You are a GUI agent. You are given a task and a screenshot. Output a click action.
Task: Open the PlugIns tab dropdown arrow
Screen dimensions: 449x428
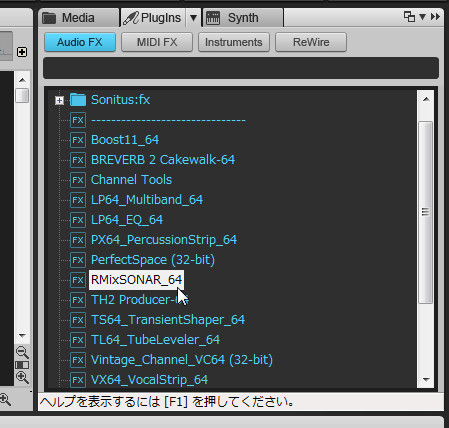[193, 17]
